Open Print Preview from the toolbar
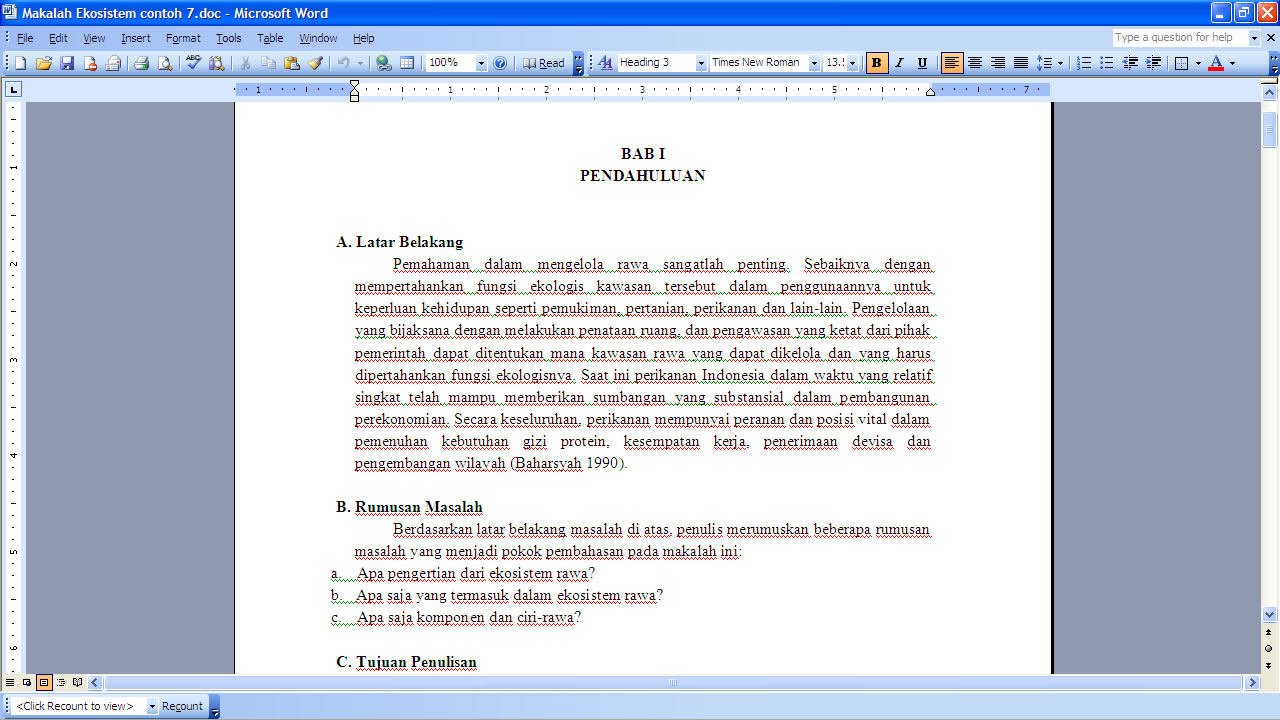This screenshot has height=720, width=1280. pos(164,63)
